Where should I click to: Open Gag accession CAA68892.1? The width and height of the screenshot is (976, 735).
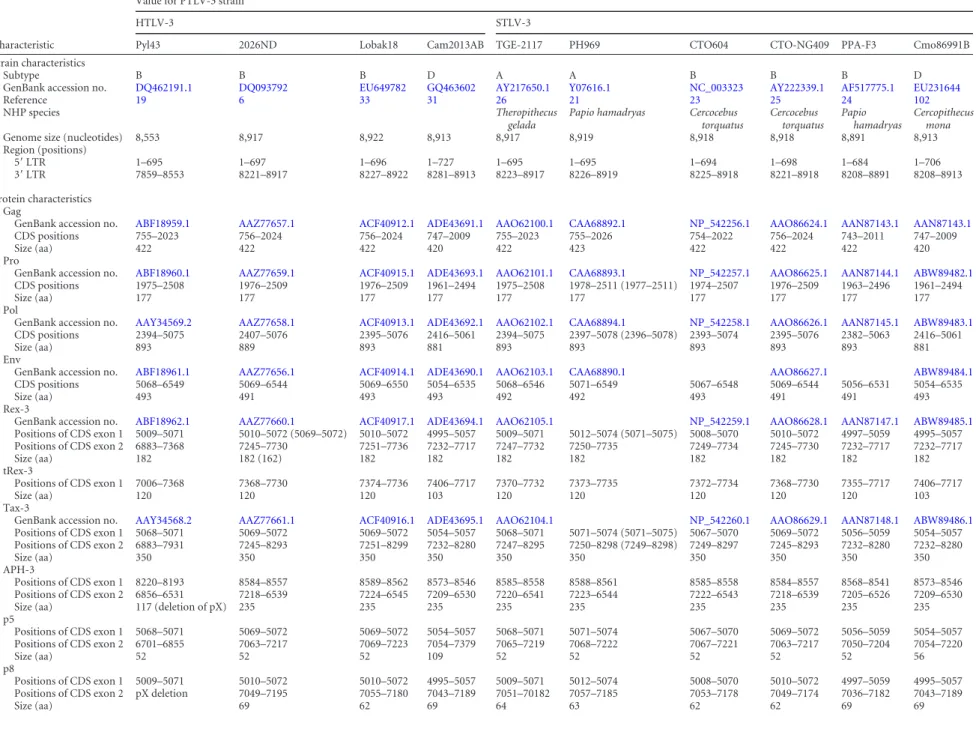coord(597,223)
